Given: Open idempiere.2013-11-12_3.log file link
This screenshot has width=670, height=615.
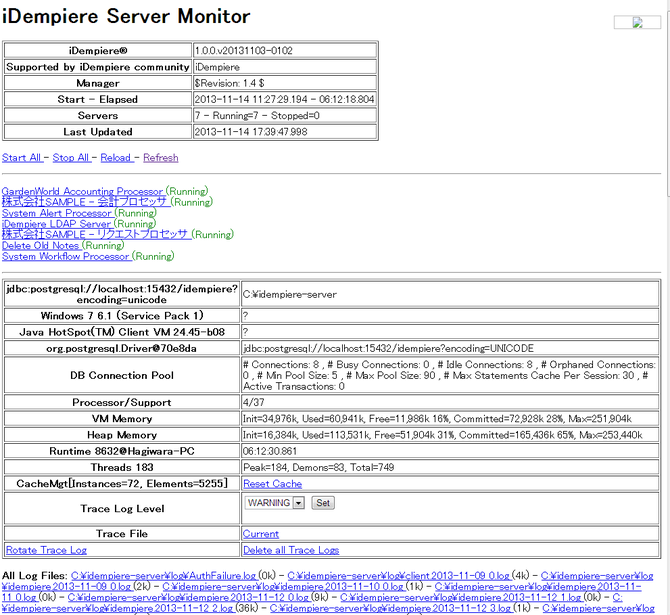Looking at the screenshot, I should point(390,608).
